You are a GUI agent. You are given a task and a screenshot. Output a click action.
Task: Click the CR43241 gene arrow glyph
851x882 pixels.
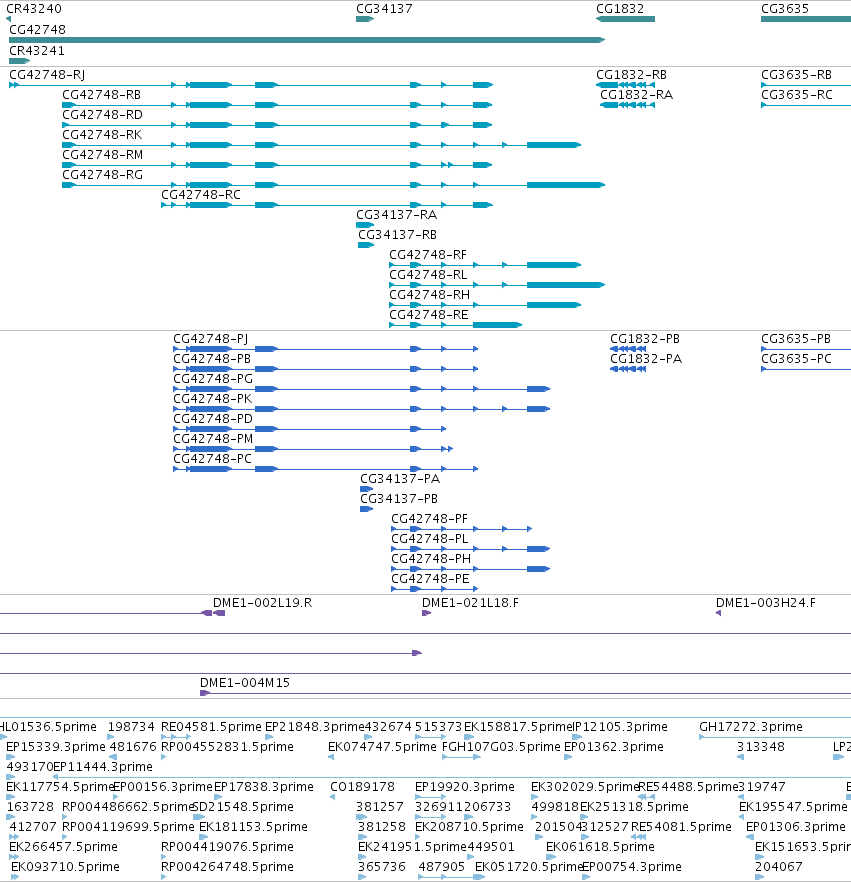(19, 61)
